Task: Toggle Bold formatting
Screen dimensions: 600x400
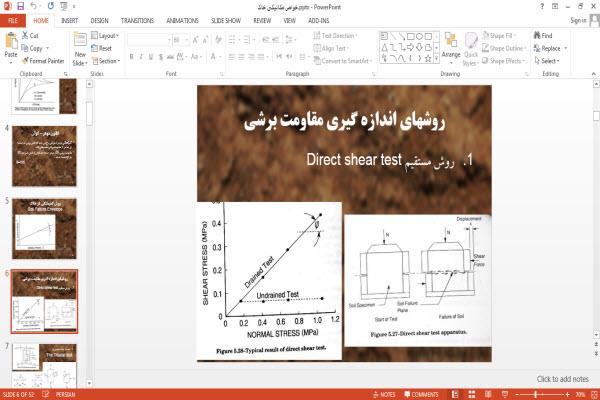Action: tap(132, 57)
